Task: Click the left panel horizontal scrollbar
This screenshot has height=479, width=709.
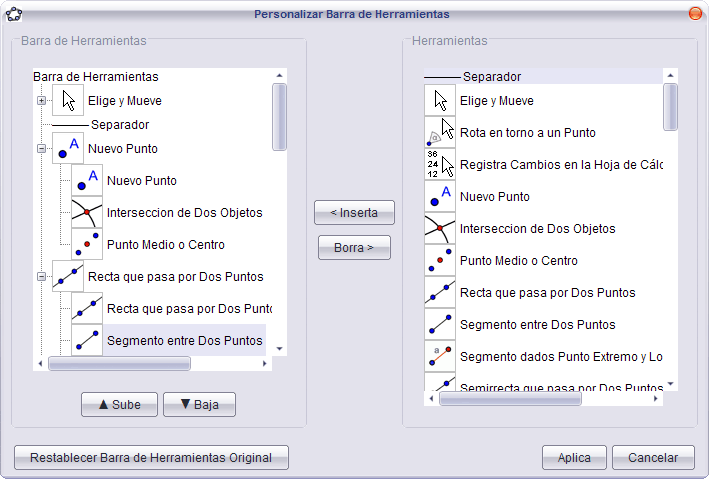Action: pyautogui.click(x=105, y=364)
